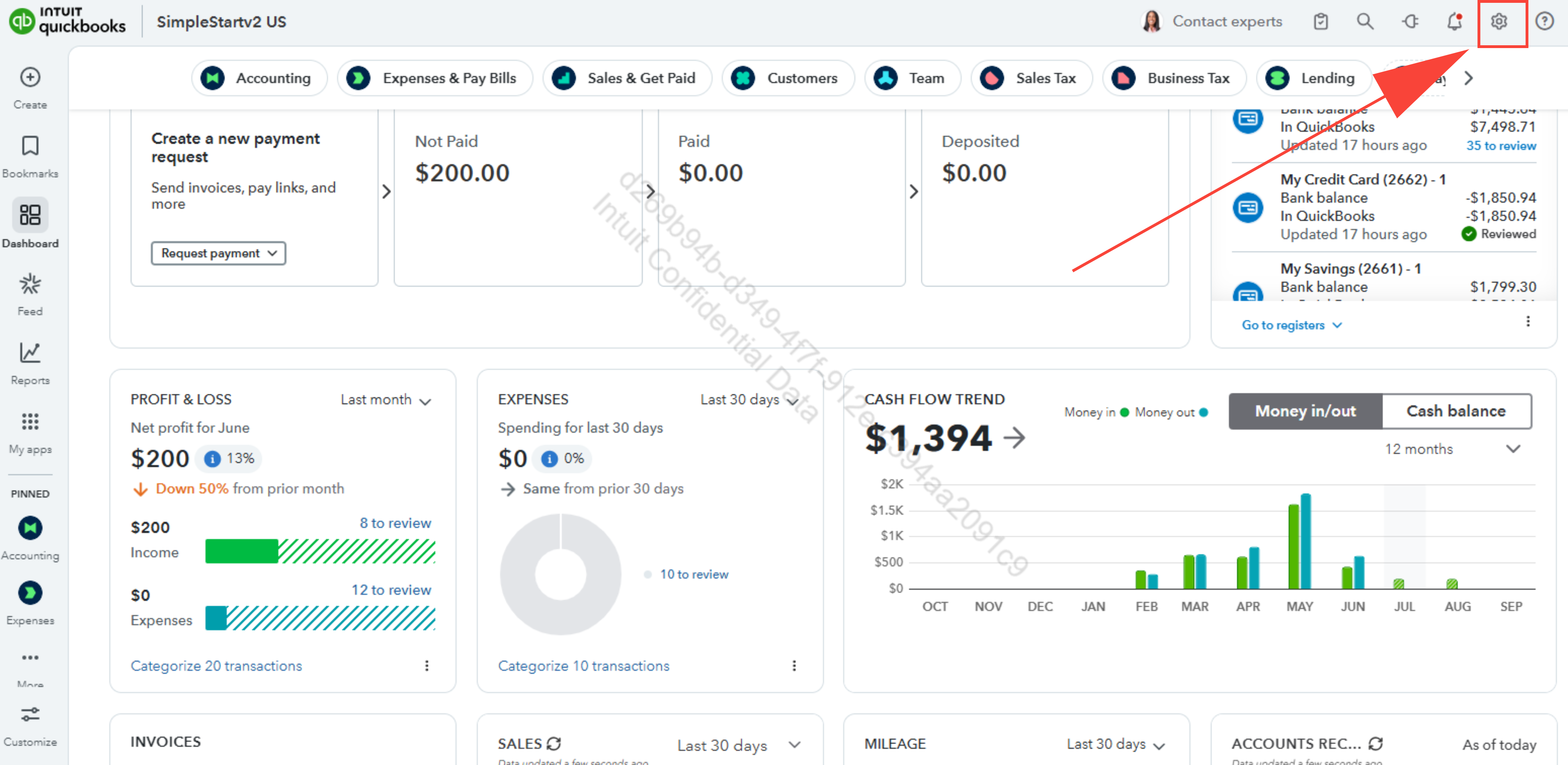This screenshot has width=1568, height=765.
Task: Open the Business Tax chip
Action: click(1174, 78)
